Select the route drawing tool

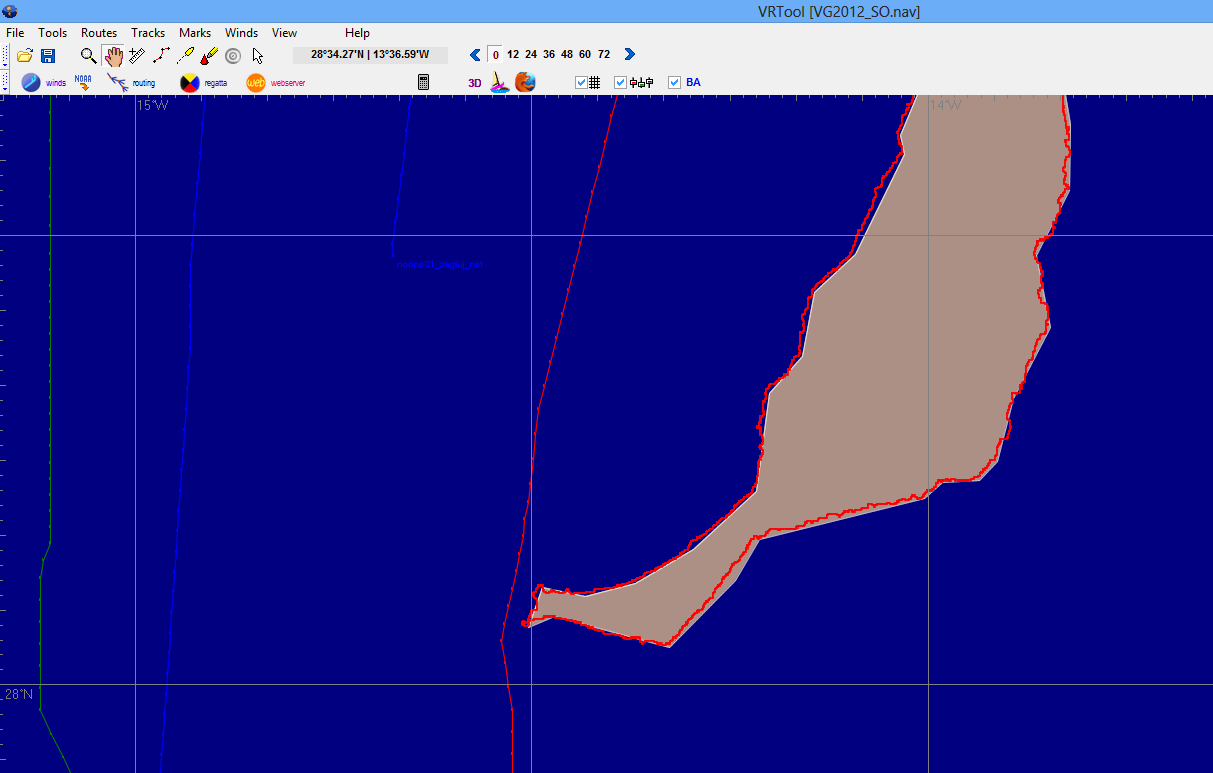(x=161, y=56)
